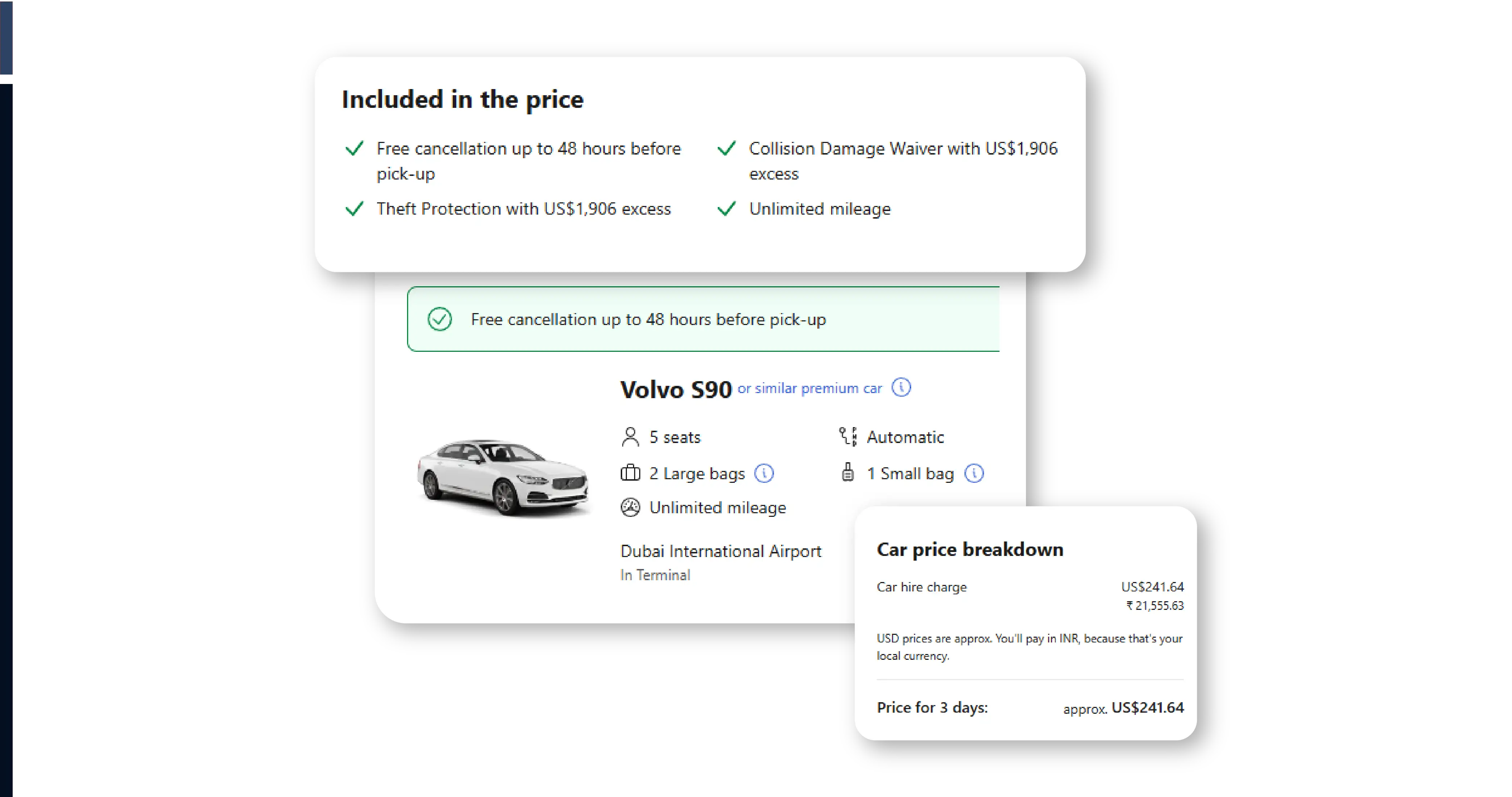This screenshot has height=797, width=1512.
Task: Click the large bags suitcase icon
Action: click(x=630, y=473)
